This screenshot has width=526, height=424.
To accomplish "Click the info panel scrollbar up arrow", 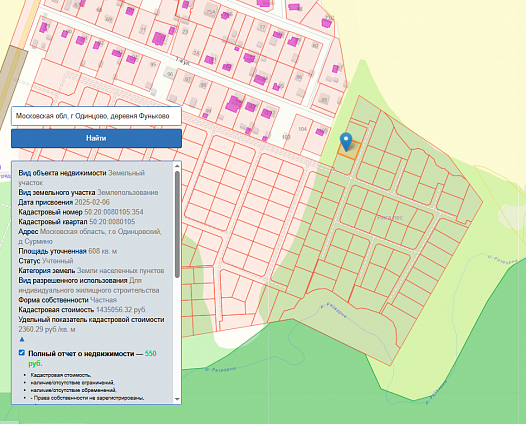I will point(177,166).
